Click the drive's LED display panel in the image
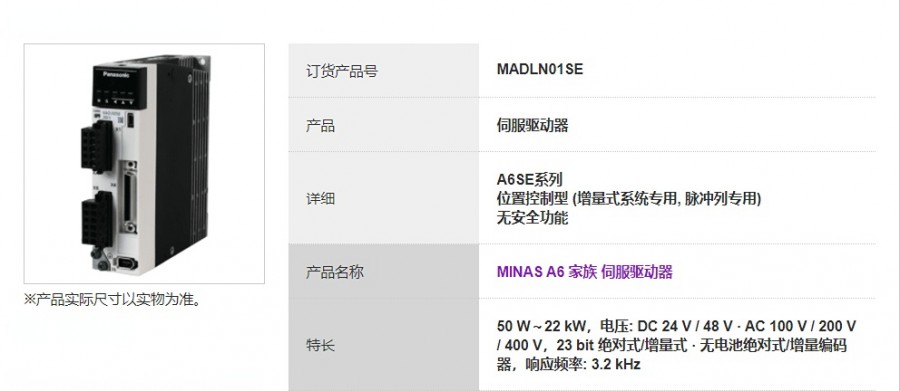This screenshot has height=391, width=900. pos(117,87)
